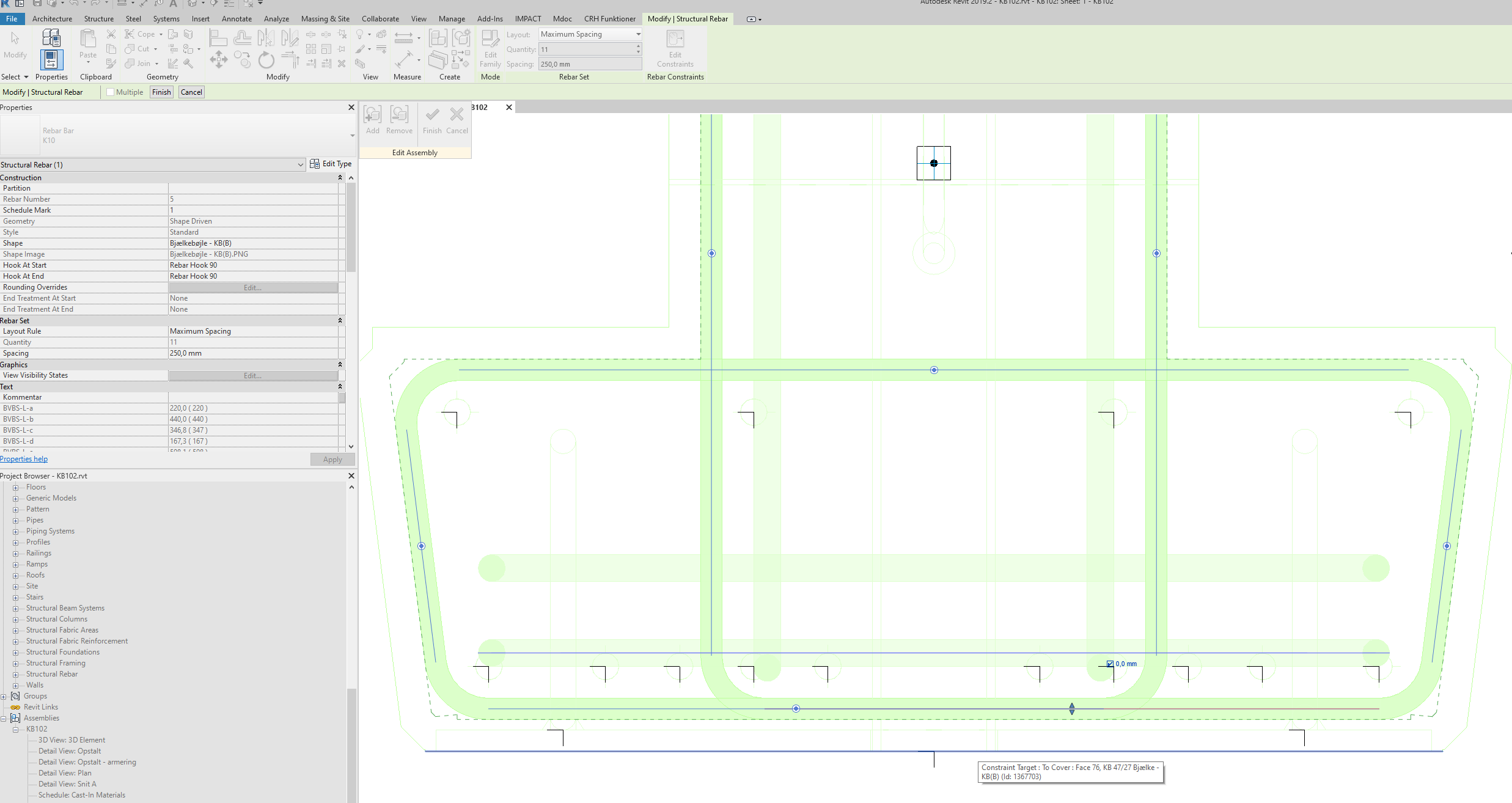The width and height of the screenshot is (1512, 803).
Task: Click the Cancel button on options bar
Action: pyautogui.click(x=191, y=92)
